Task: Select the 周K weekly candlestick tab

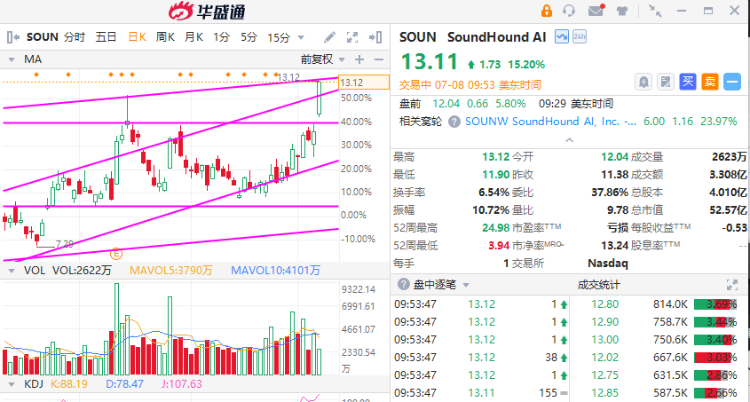Action: tap(165, 37)
